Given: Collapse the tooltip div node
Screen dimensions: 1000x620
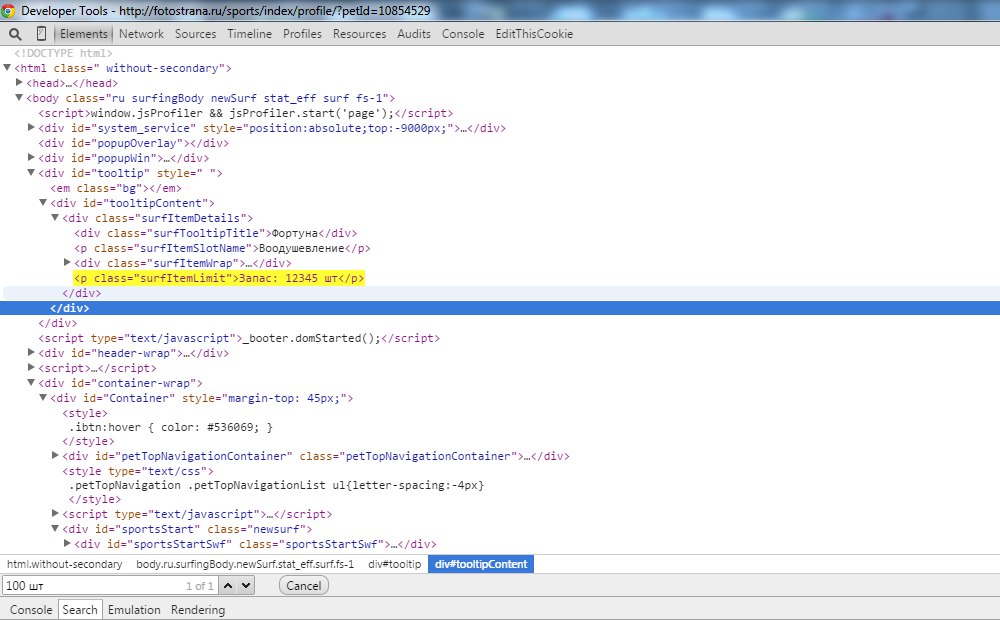Looking at the screenshot, I should 31,172.
